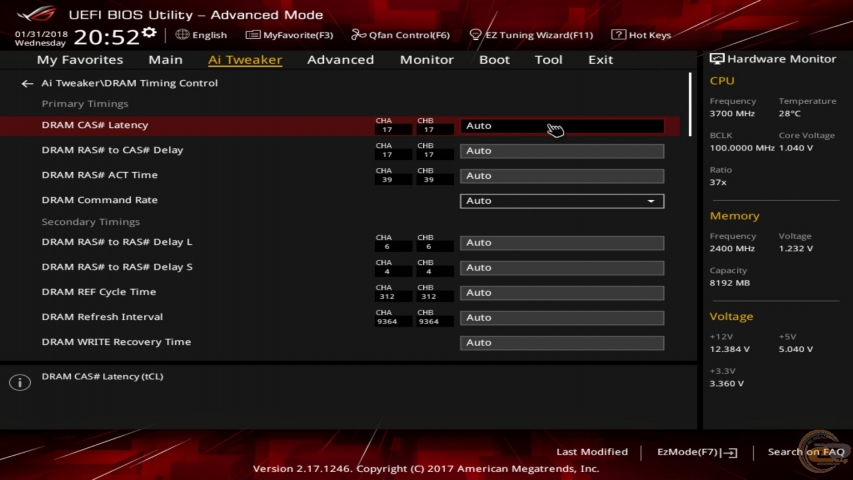Click the Ai Tweaker\DRAM Timing Control breadcrumb
Viewport: 853px width, 480px height.
(129, 83)
